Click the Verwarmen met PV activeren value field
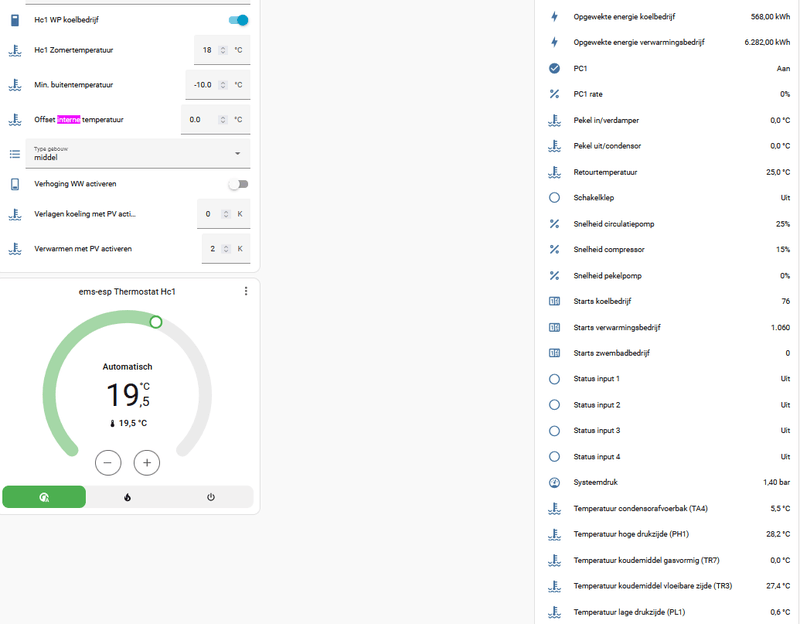The height and width of the screenshot is (624, 800). (x=226, y=248)
